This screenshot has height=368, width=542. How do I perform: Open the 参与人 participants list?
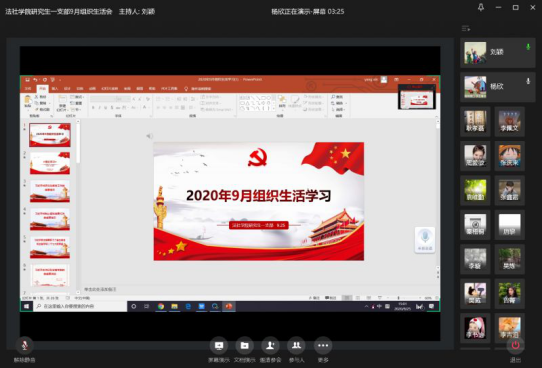[296, 346]
